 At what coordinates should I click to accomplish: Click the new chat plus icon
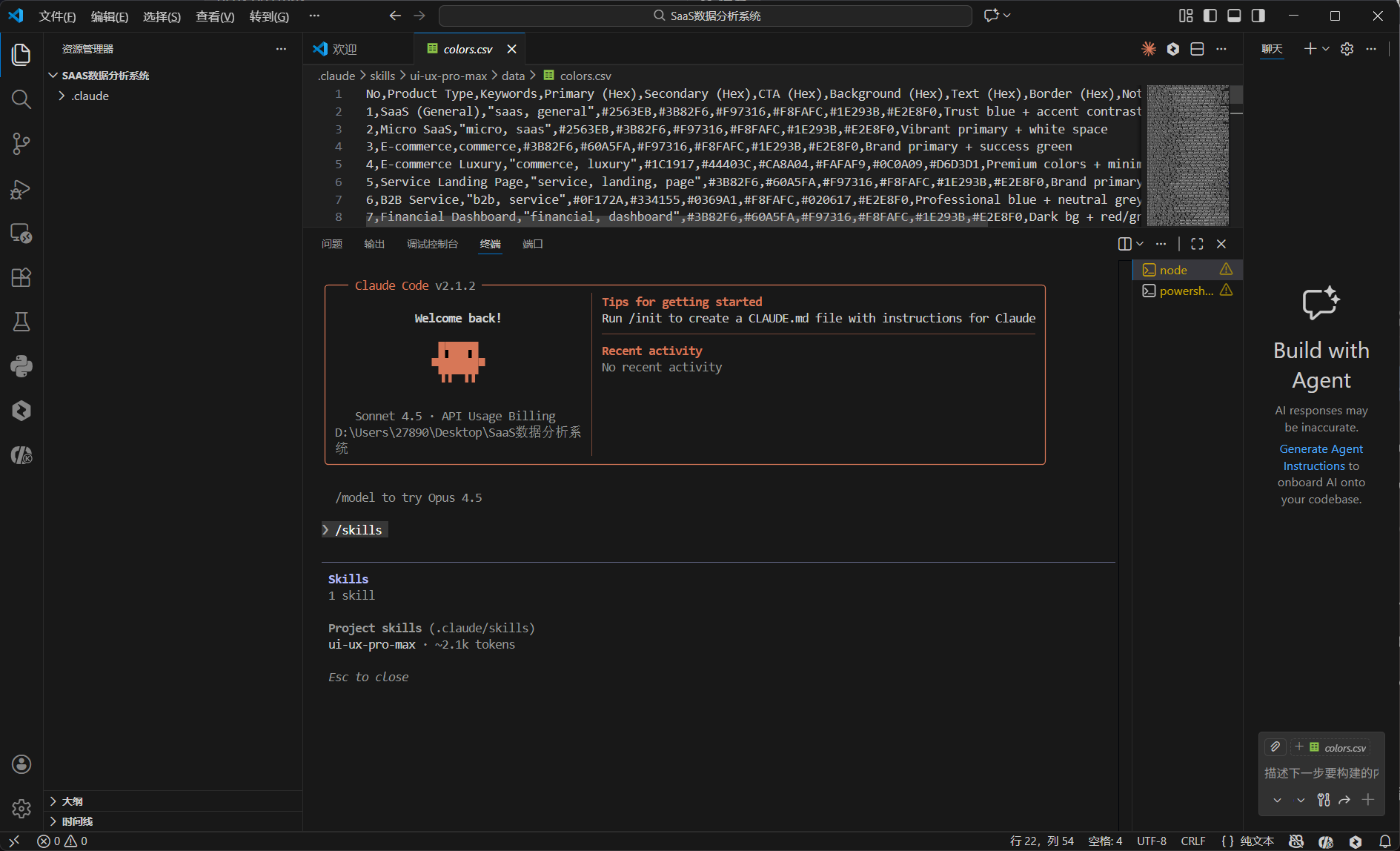1310,49
